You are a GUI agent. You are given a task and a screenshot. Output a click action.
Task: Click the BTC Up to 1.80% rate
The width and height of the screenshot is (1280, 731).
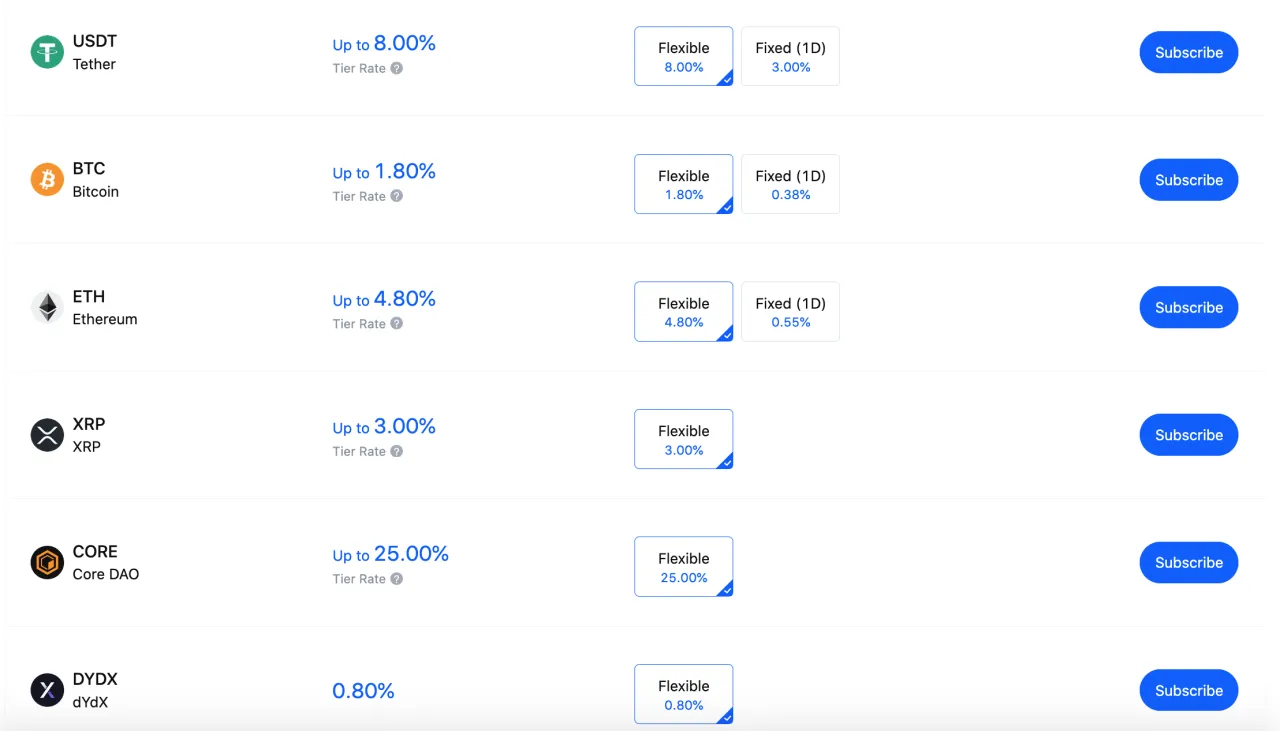pyautogui.click(x=384, y=172)
